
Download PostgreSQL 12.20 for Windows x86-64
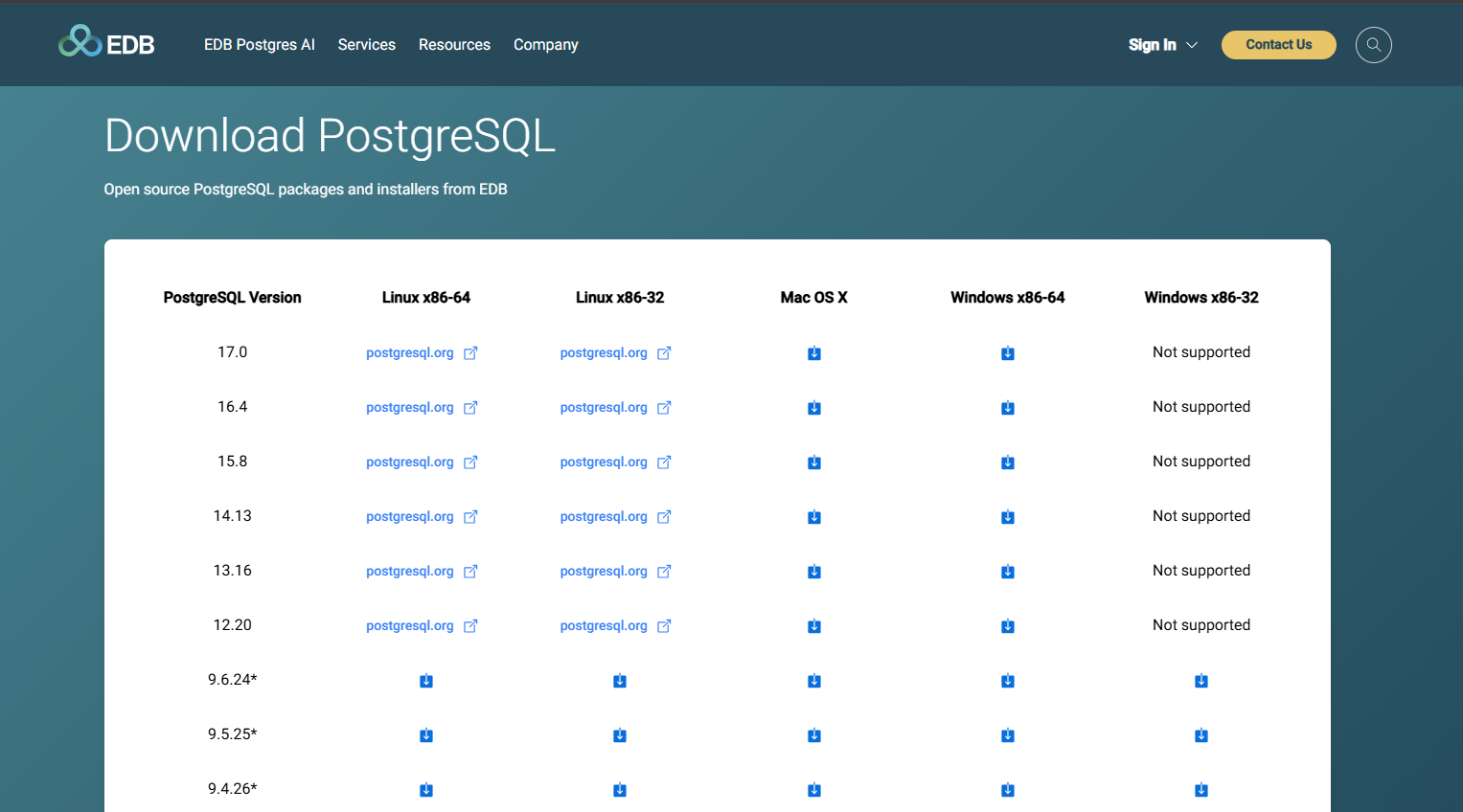[1008, 626]
